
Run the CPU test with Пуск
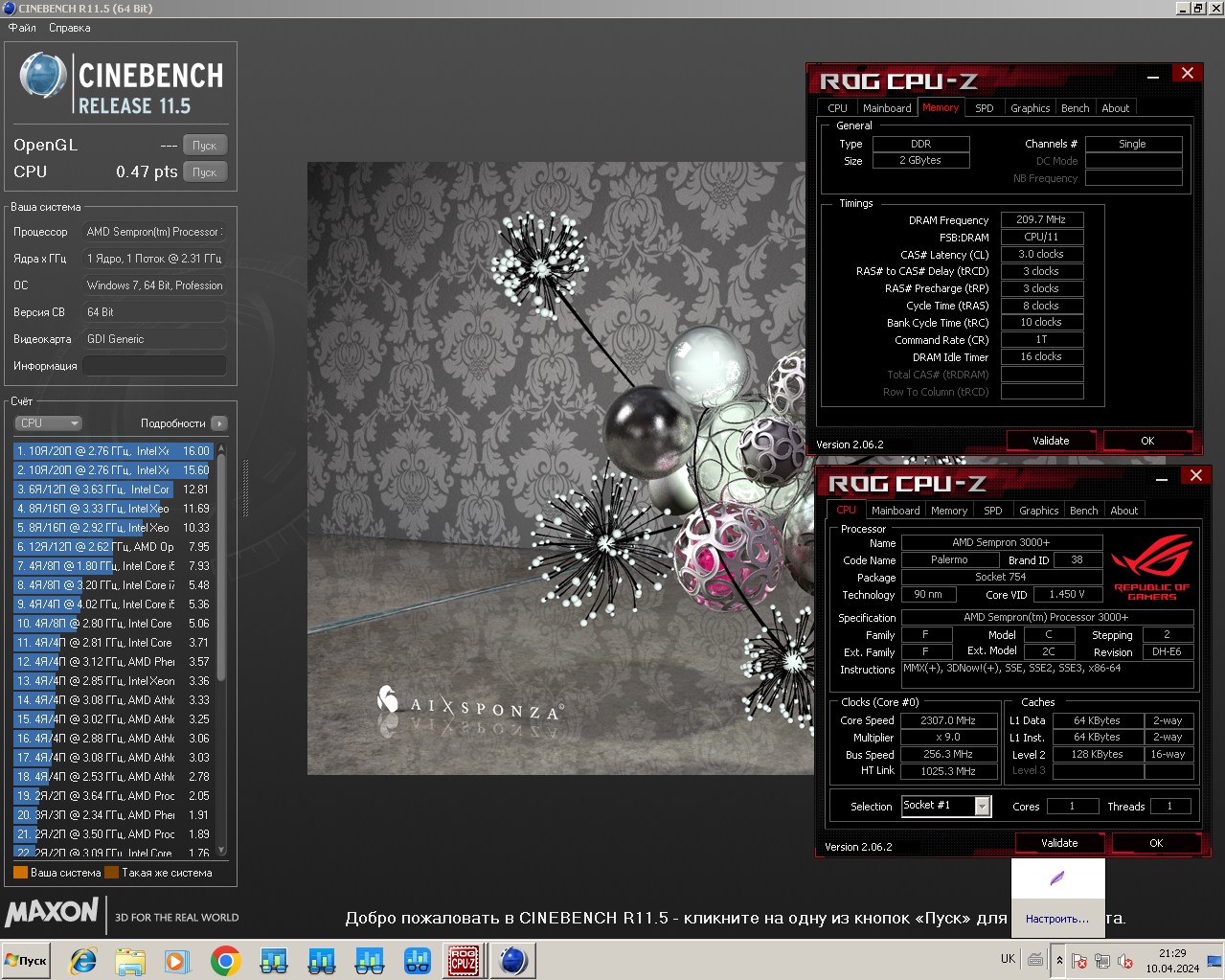pyautogui.click(x=204, y=172)
